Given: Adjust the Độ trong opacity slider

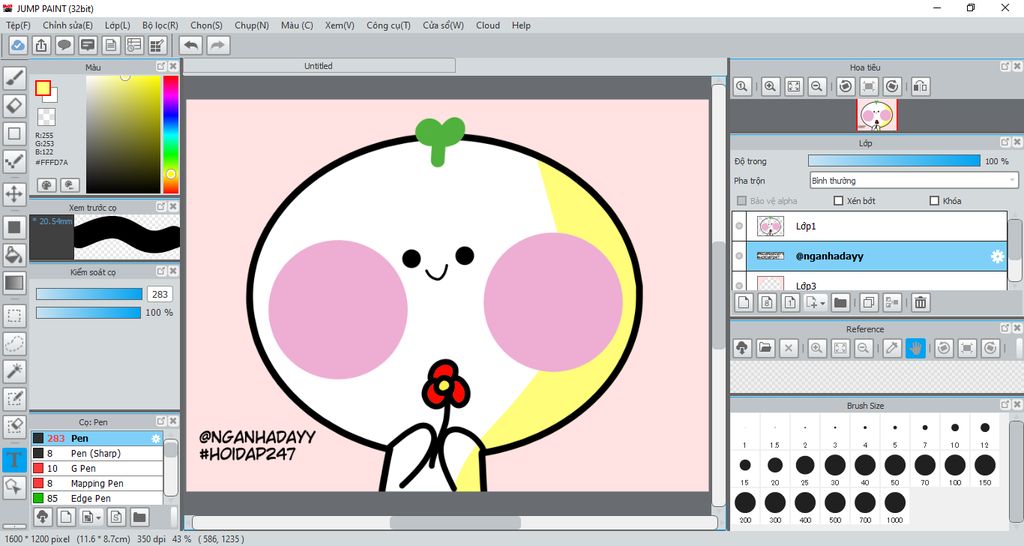Looking at the screenshot, I should [x=893, y=161].
